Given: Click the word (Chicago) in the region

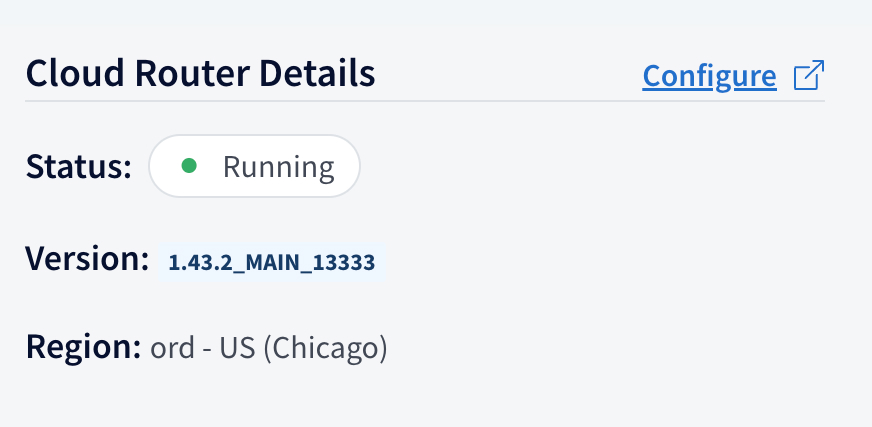Looking at the screenshot, I should pyautogui.click(x=325, y=348).
